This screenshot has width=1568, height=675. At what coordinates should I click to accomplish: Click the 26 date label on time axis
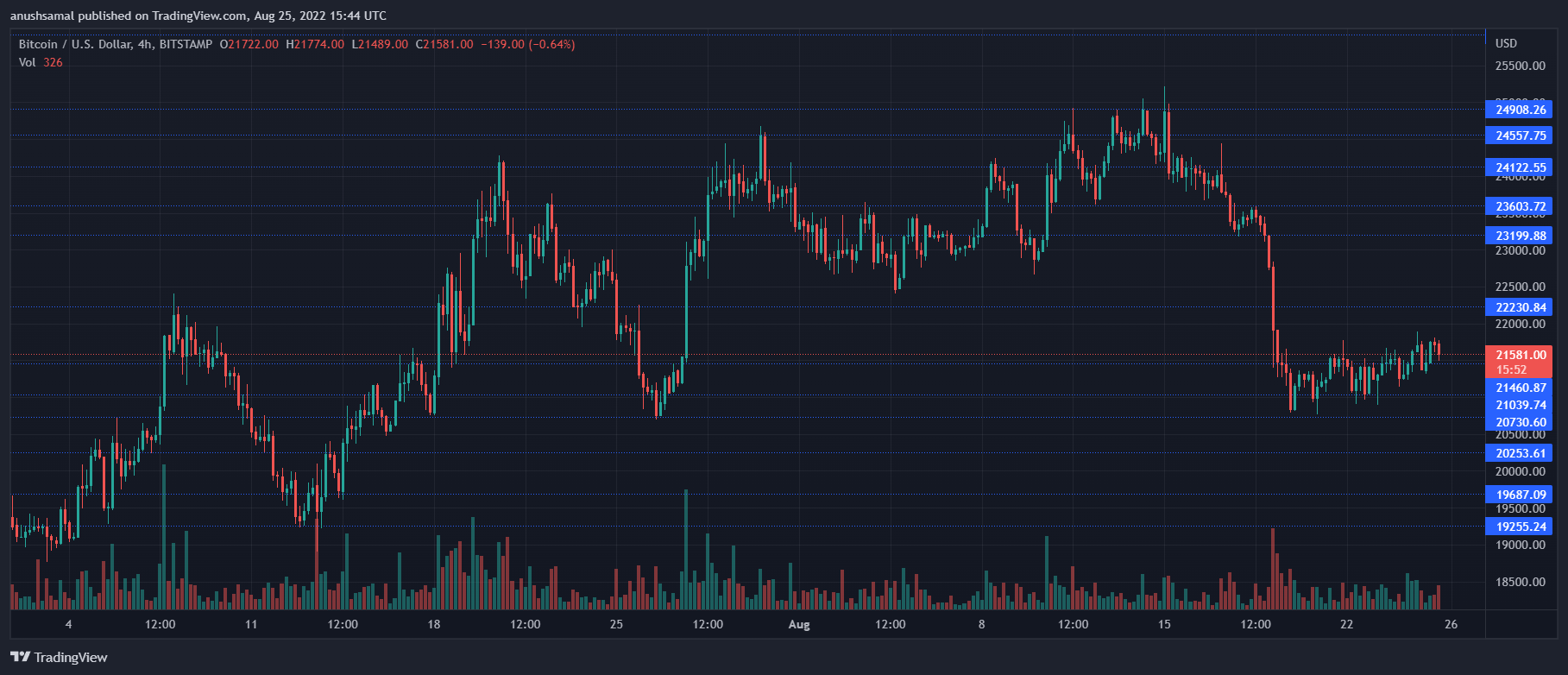tap(1451, 624)
